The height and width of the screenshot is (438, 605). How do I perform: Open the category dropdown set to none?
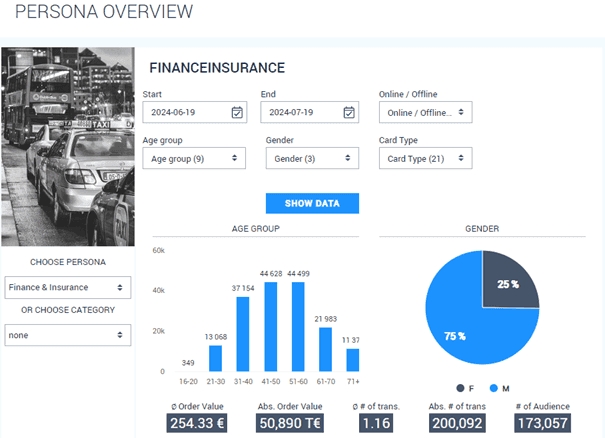(x=68, y=335)
